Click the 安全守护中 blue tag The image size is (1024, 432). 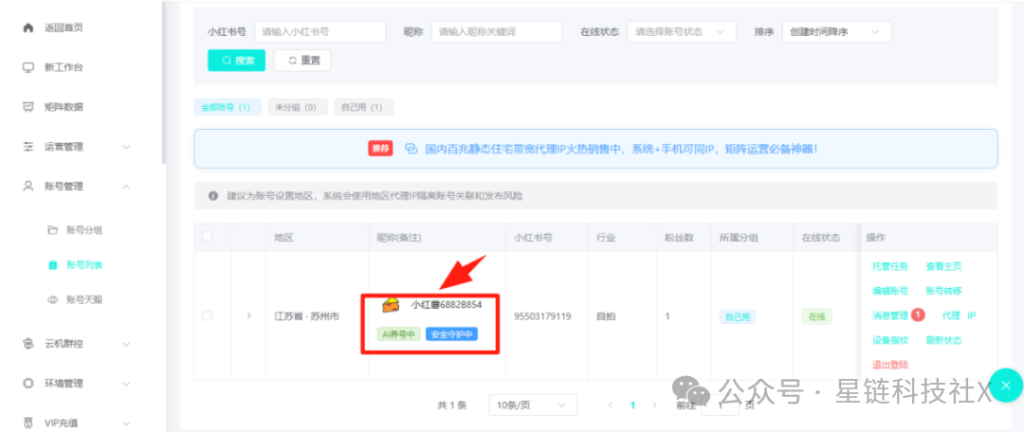[x=452, y=334]
